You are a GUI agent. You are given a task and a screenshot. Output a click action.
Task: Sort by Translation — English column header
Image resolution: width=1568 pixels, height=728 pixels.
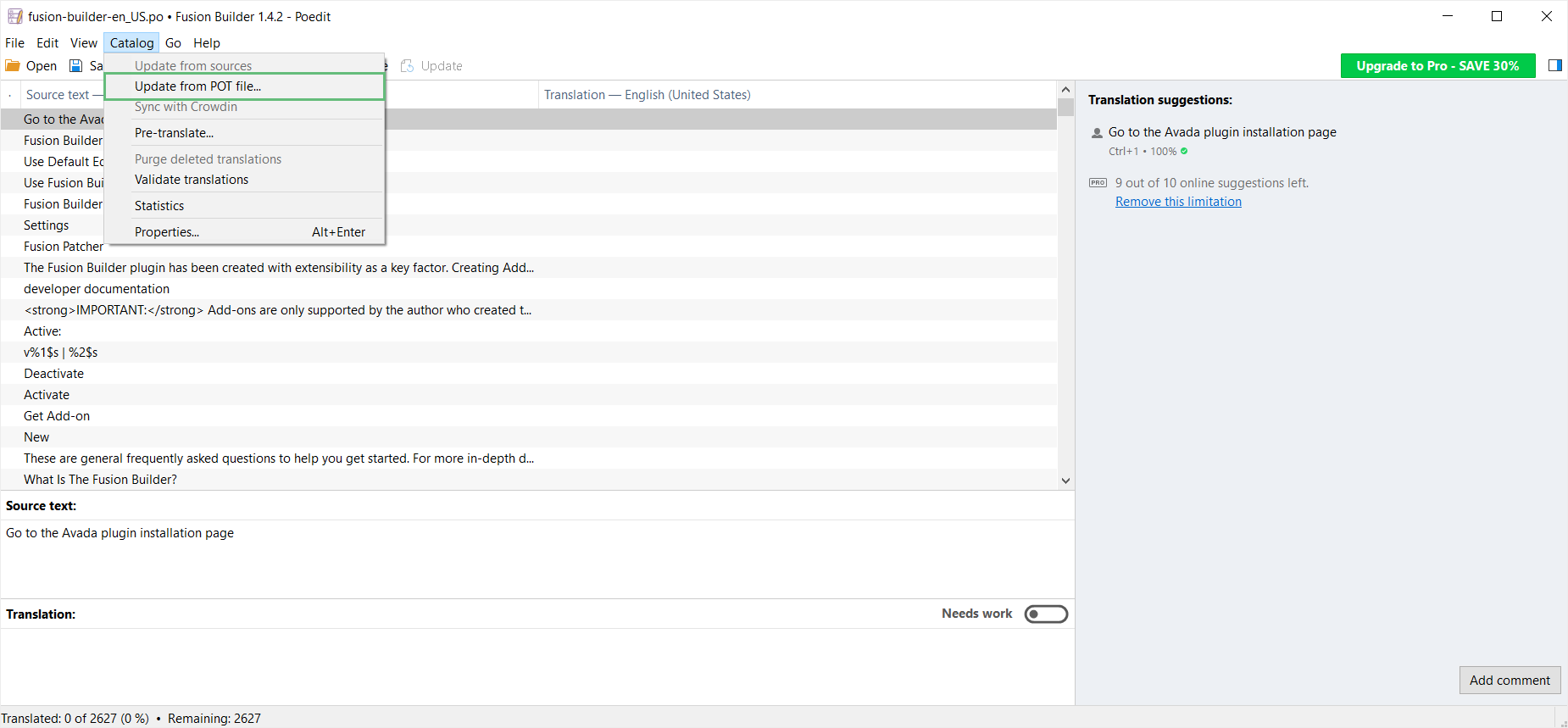(797, 95)
